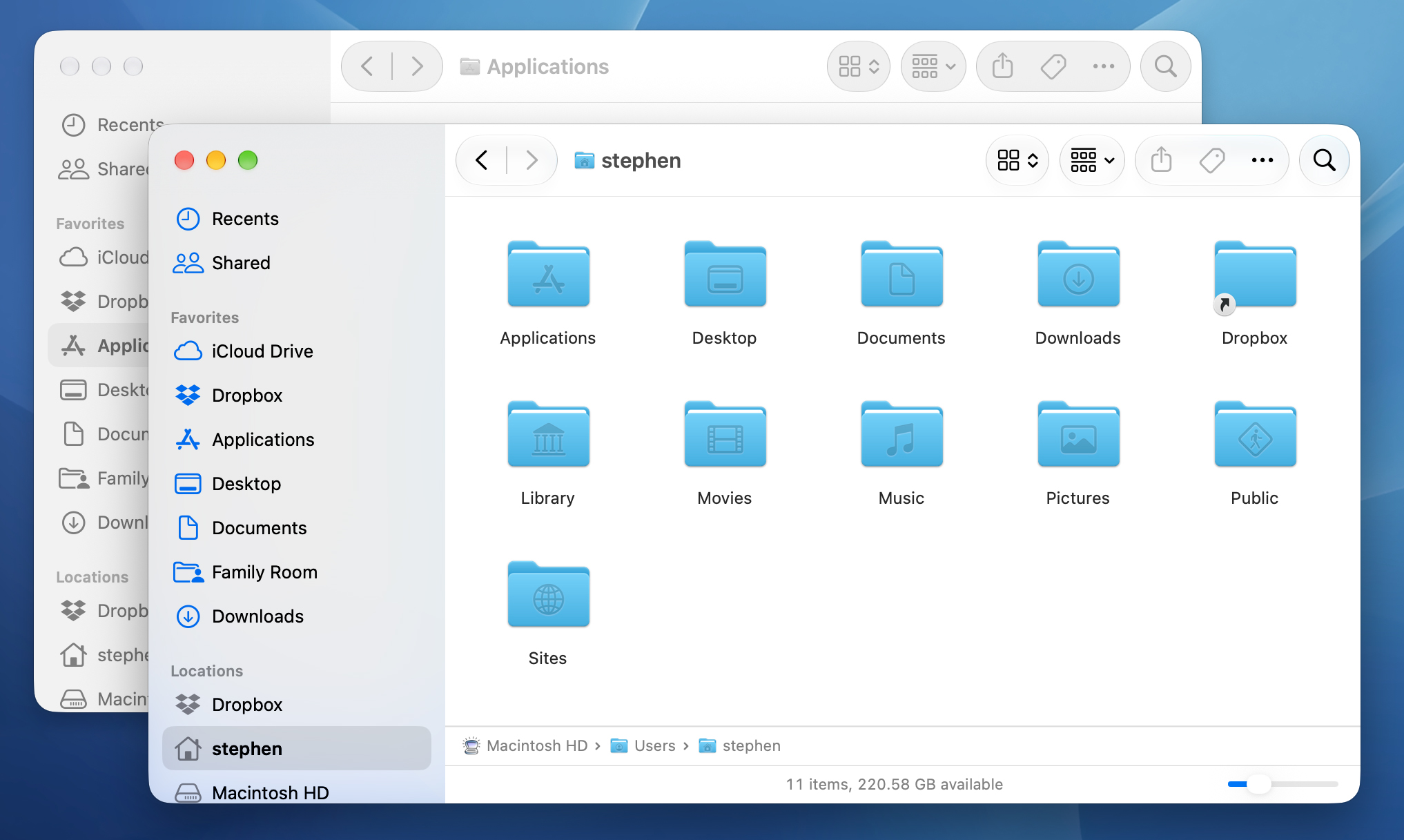Open Macintosh HD in the front sidebar

(x=297, y=792)
